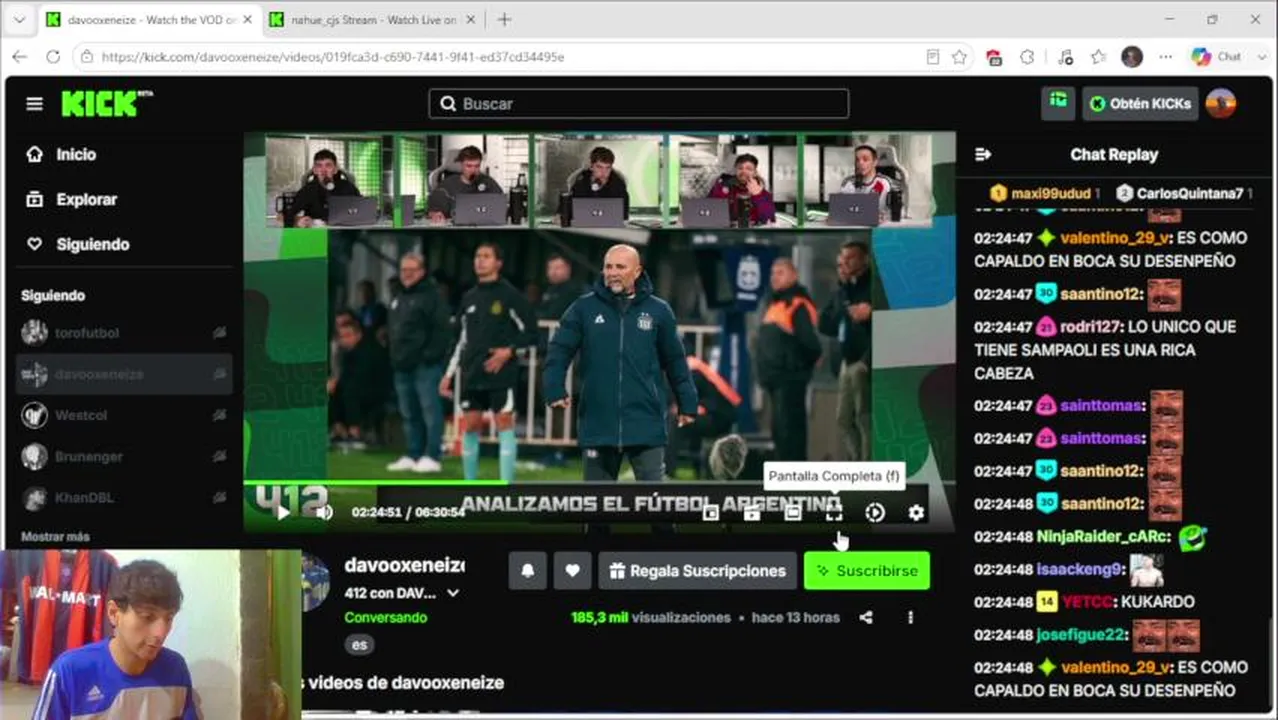
Task: Reload the page
Action: [x=53, y=57]
